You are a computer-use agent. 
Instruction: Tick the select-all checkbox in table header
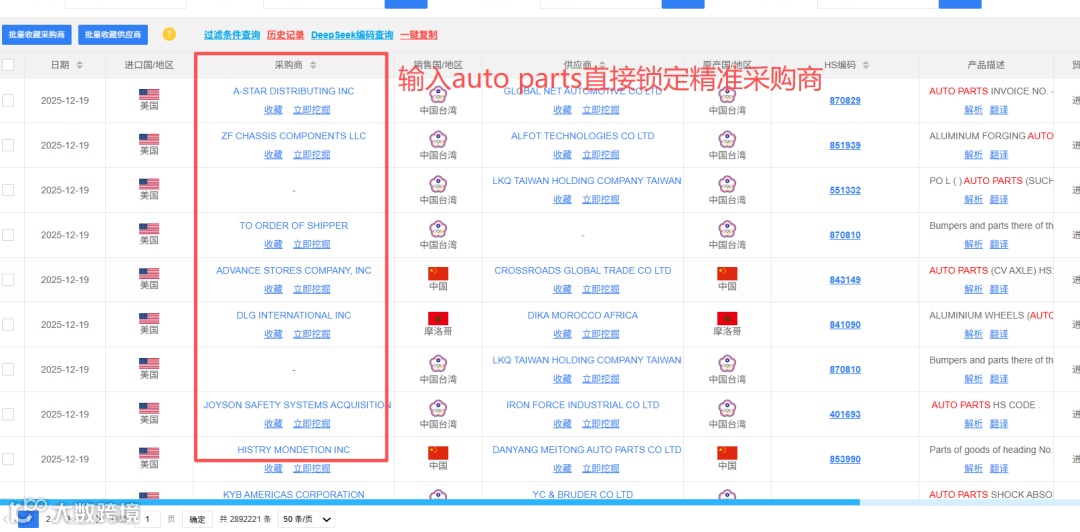pyautogui.click(x=8, y=65)
